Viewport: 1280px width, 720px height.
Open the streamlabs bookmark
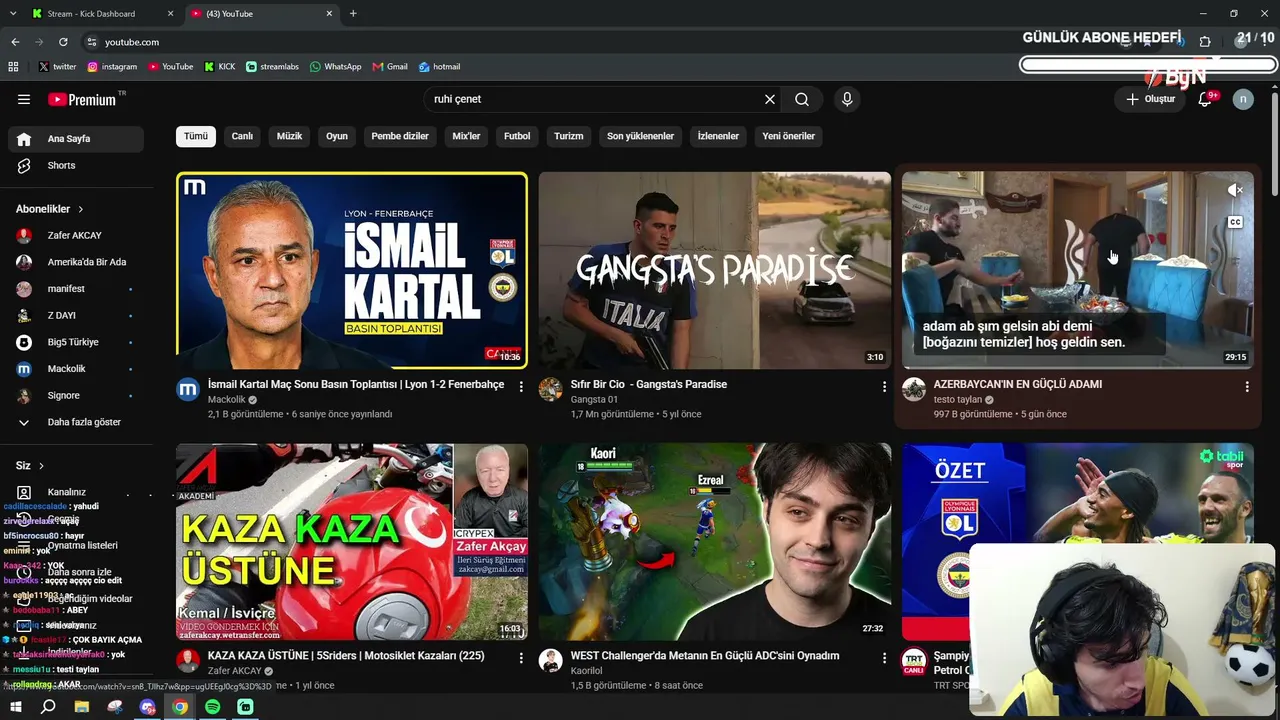point(272,67)
